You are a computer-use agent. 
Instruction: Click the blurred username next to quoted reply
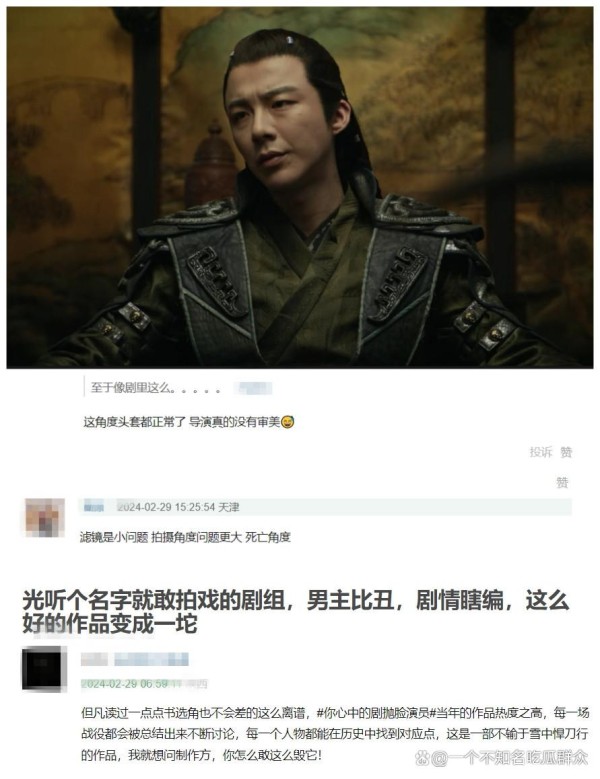click(254, 388)
